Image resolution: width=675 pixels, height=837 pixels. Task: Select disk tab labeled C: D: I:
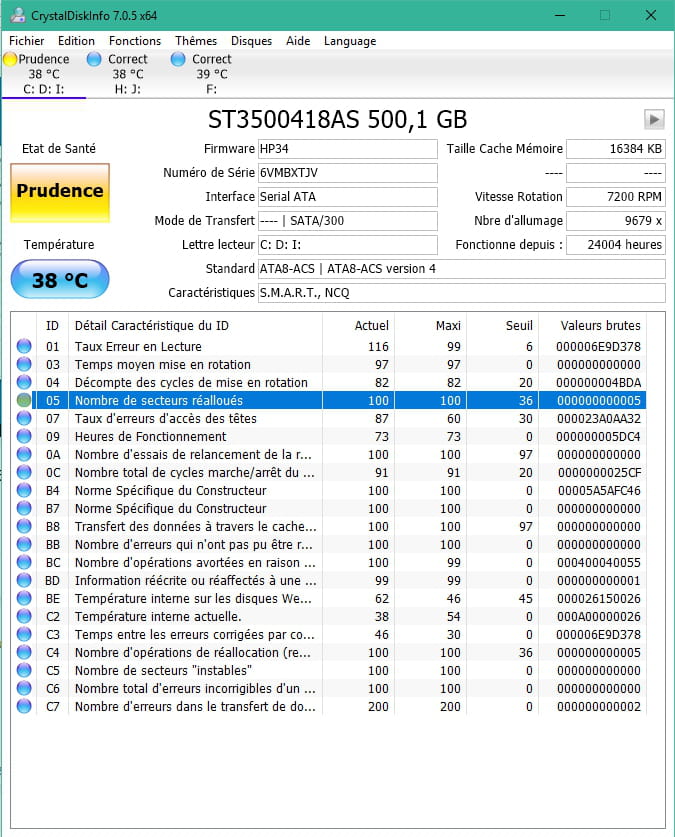coord(44,74)
